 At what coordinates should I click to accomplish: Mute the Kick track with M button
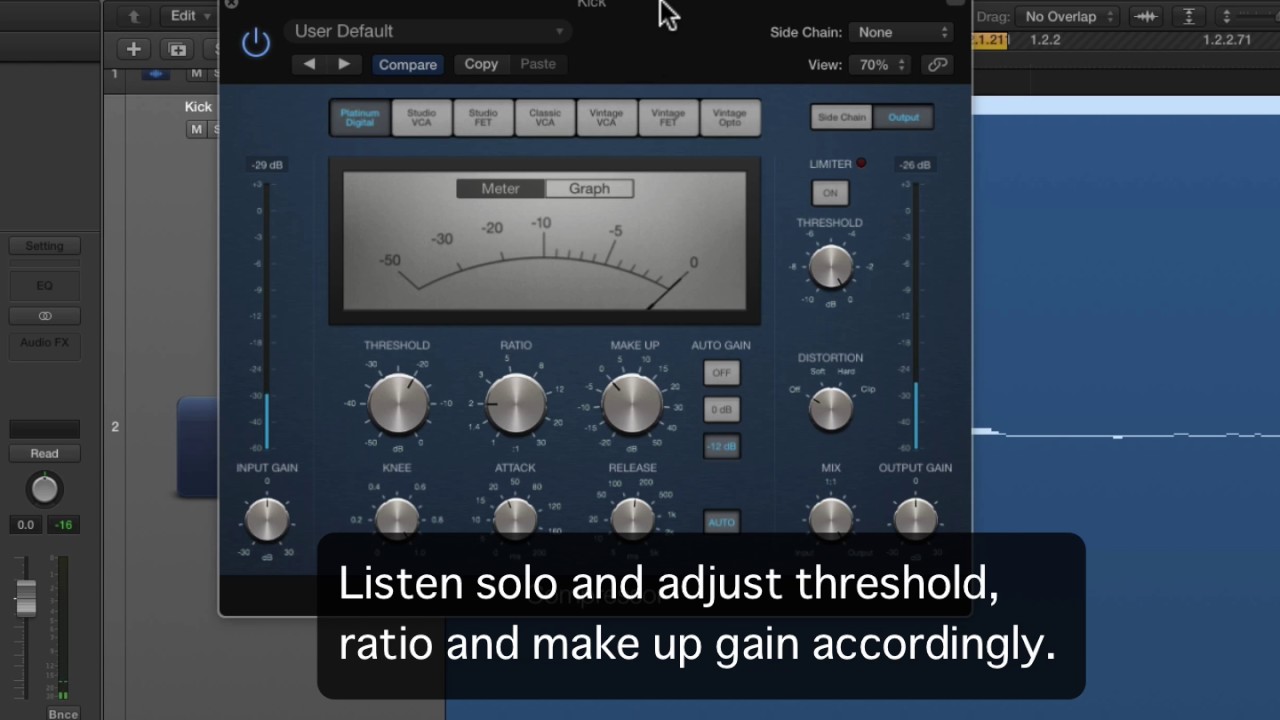pos(197,129)
